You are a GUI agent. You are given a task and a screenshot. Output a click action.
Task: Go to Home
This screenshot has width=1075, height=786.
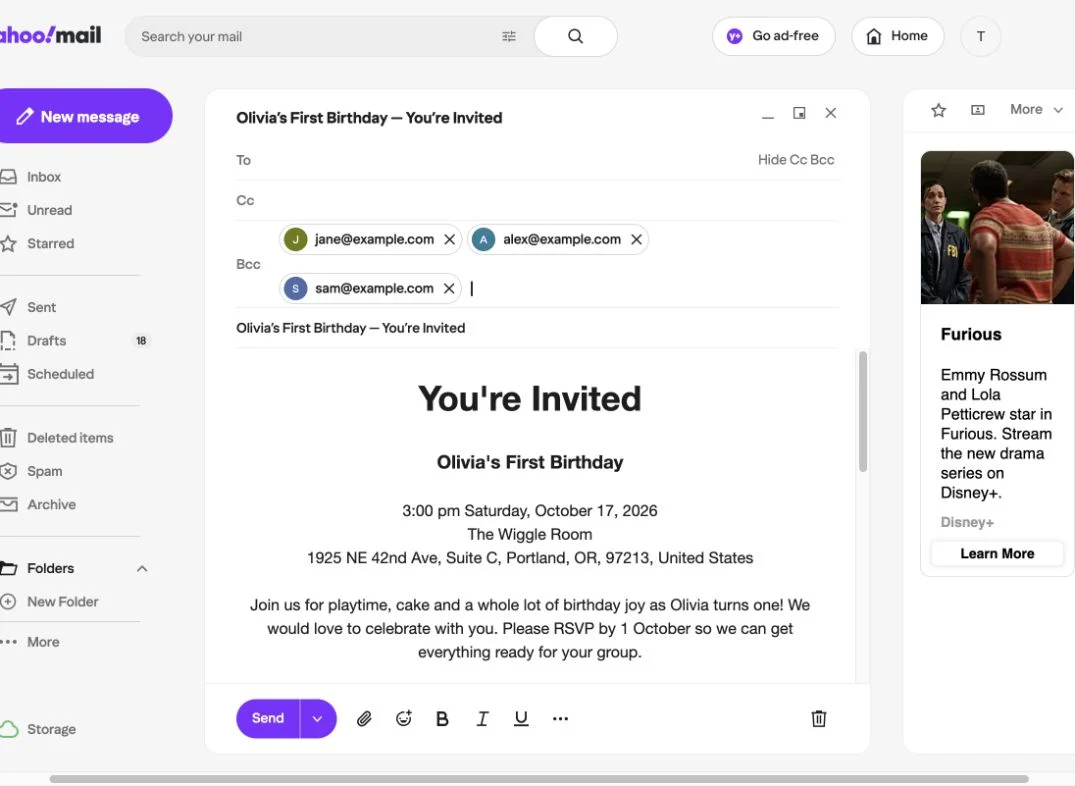pyautogui.click(x=897, y=36)
